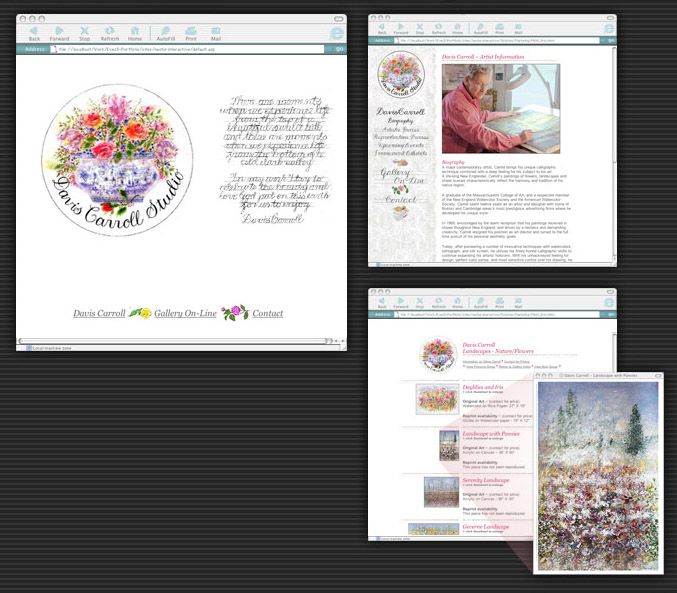Open Contact in the artist page sidebar
Image resolution: width=677 pixels, height=593 pixels.
[x=400, y=200]
